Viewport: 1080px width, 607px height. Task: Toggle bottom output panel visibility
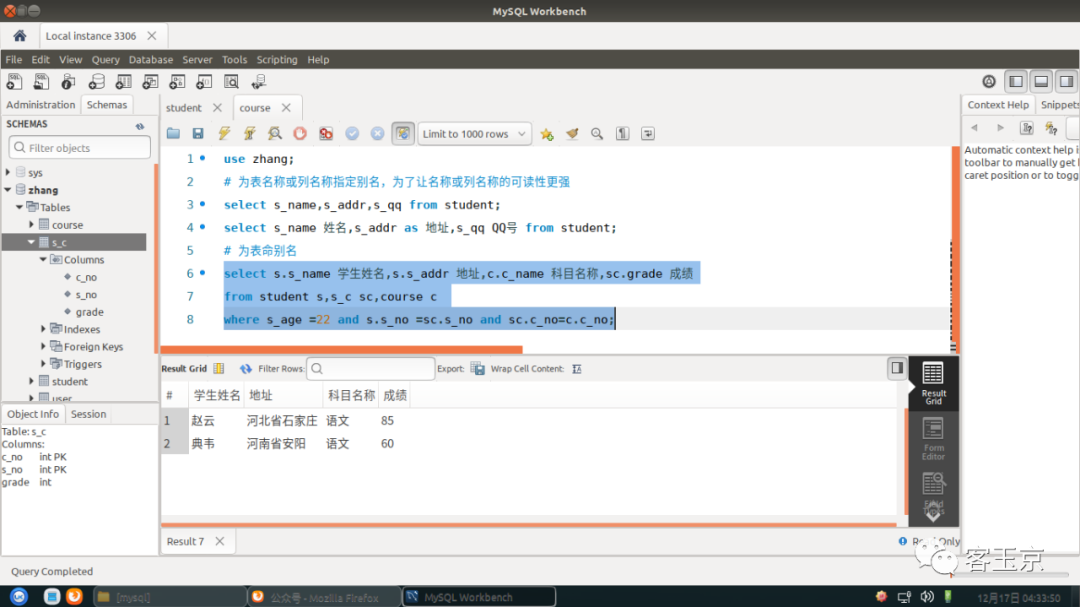point(1041,81)
